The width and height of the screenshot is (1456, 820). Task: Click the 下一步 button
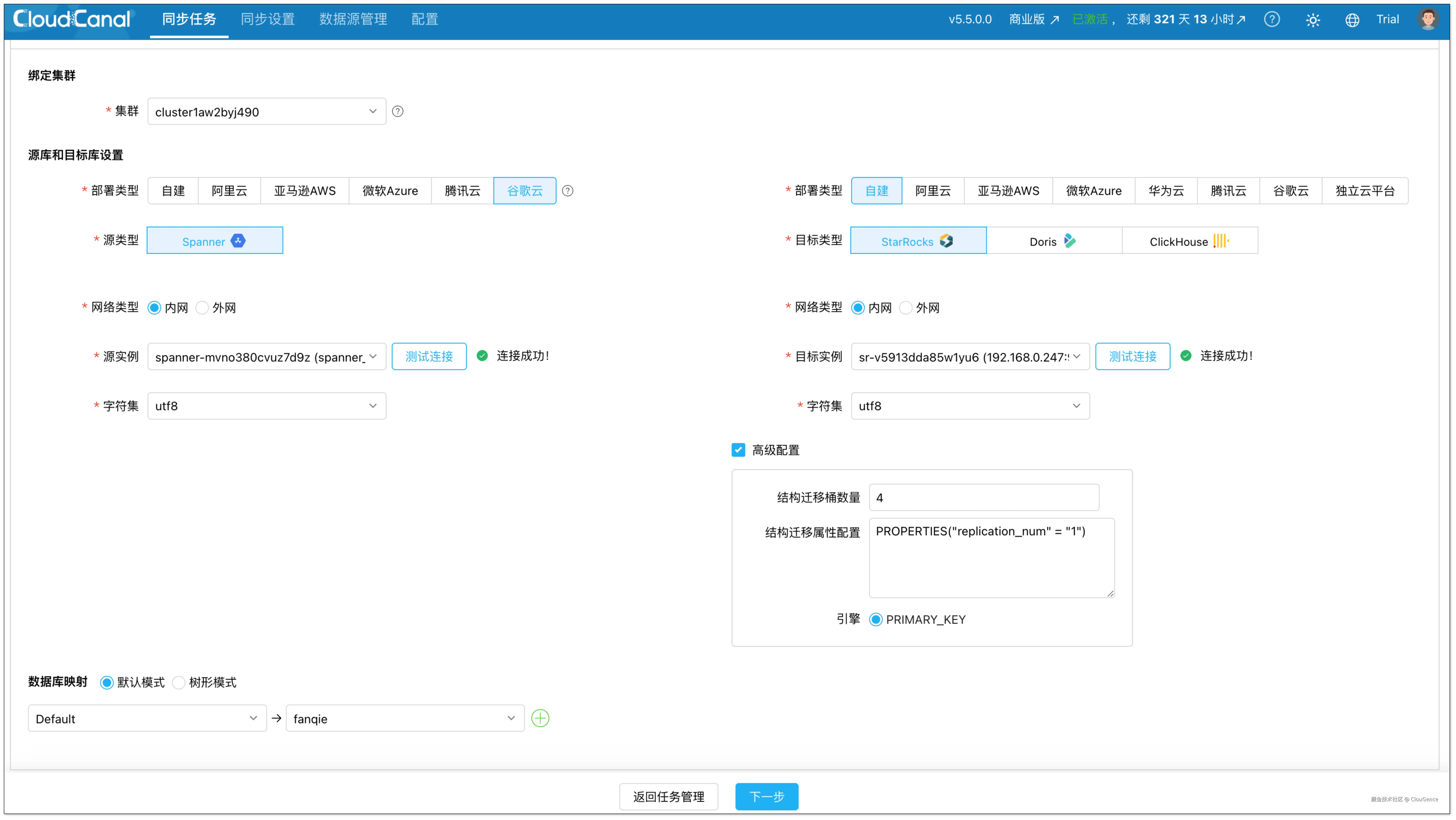(x=766, y=796)
